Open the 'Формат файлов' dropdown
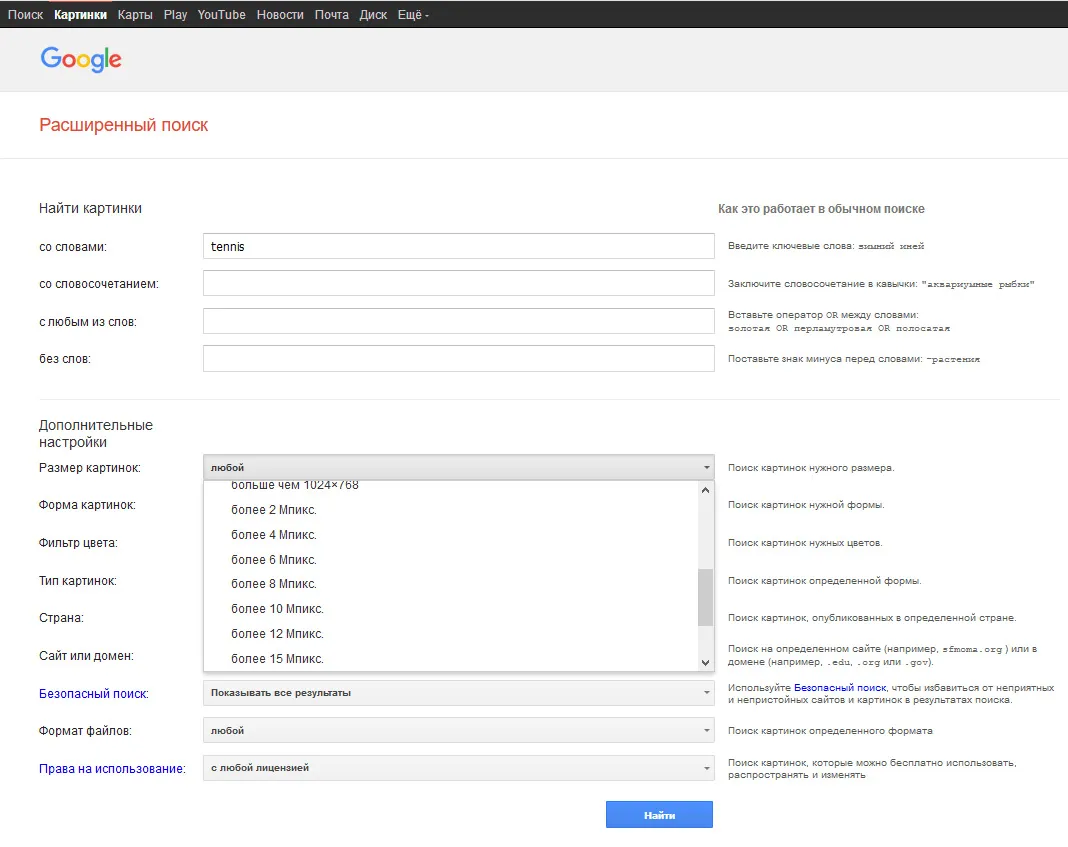The height and width of the screenshot is (847, 1068). point(458,730)
